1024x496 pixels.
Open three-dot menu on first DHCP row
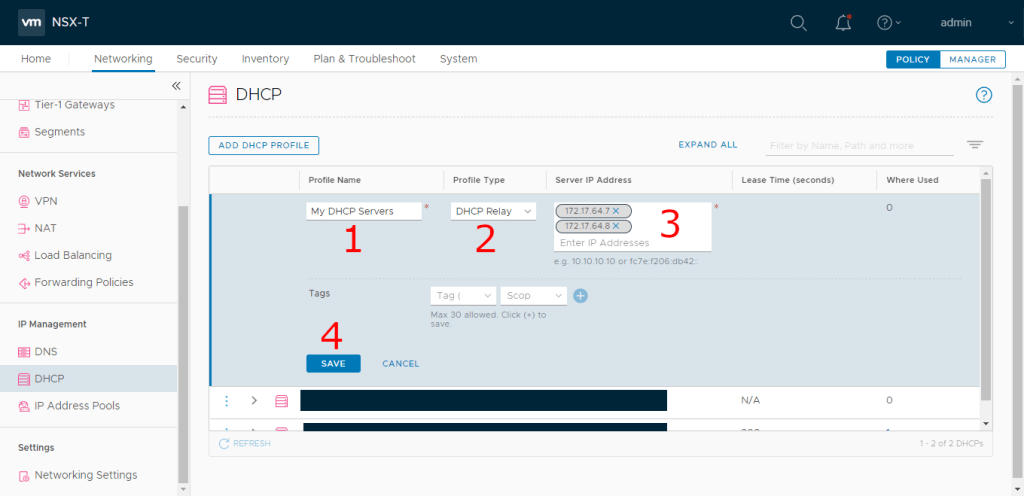[x=227, y=400]
